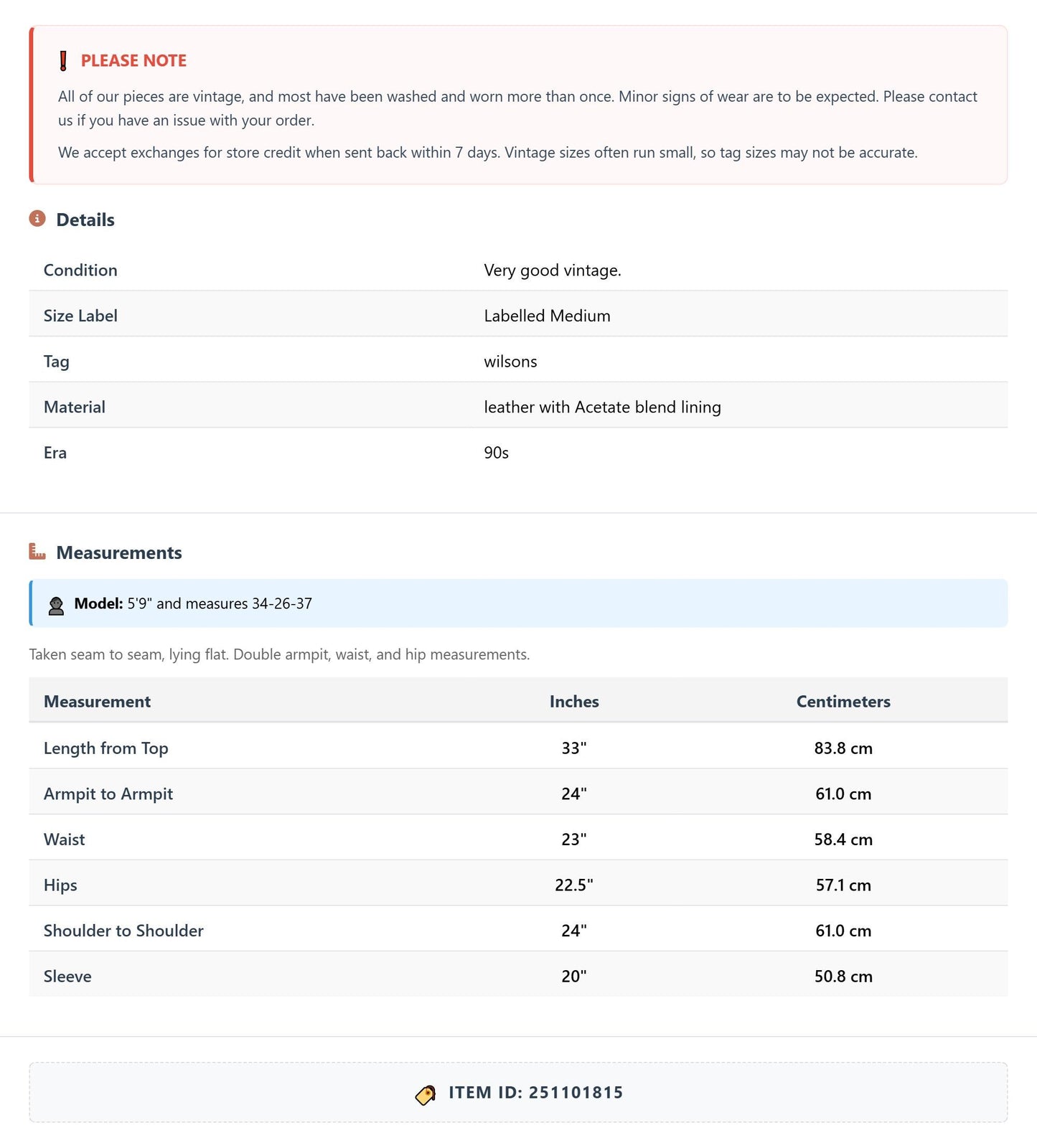Select the PLEASE NOTE heading
Image resolution: width=1037 pixels, height=1148 pixels.
tap(133, 61)
